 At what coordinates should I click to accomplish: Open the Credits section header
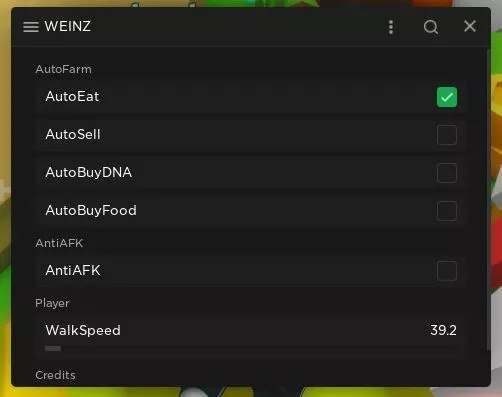click(x=55, y=375)
